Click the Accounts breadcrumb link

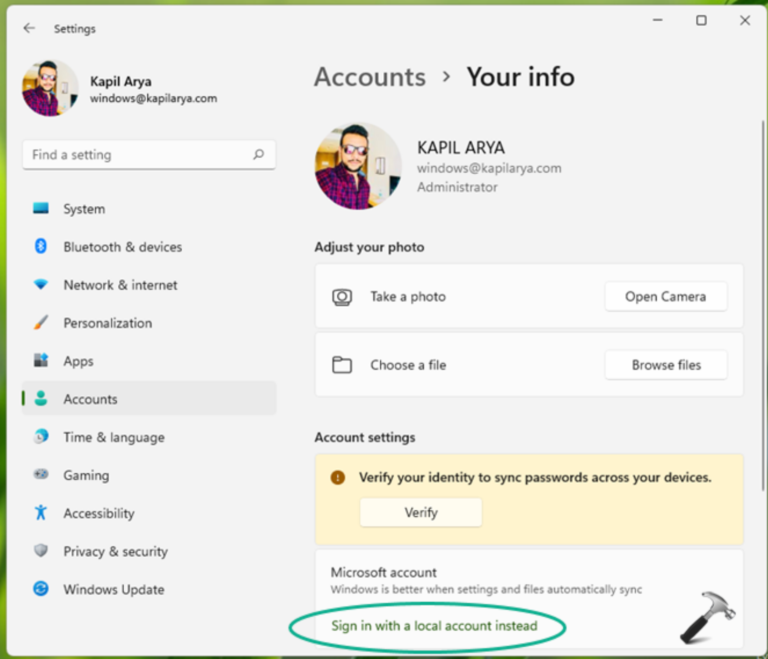[x=370, y=77]
